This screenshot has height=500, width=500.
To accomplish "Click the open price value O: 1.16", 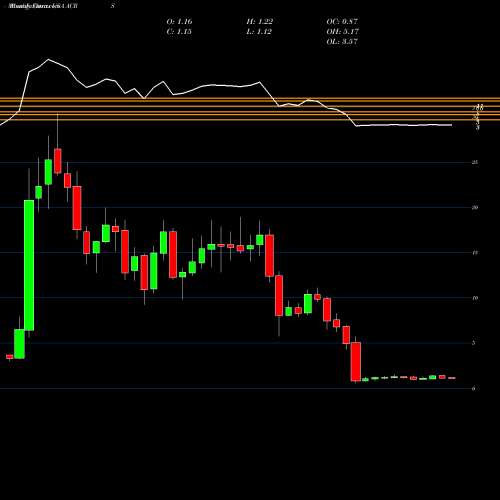I will (x=179, y=22).
